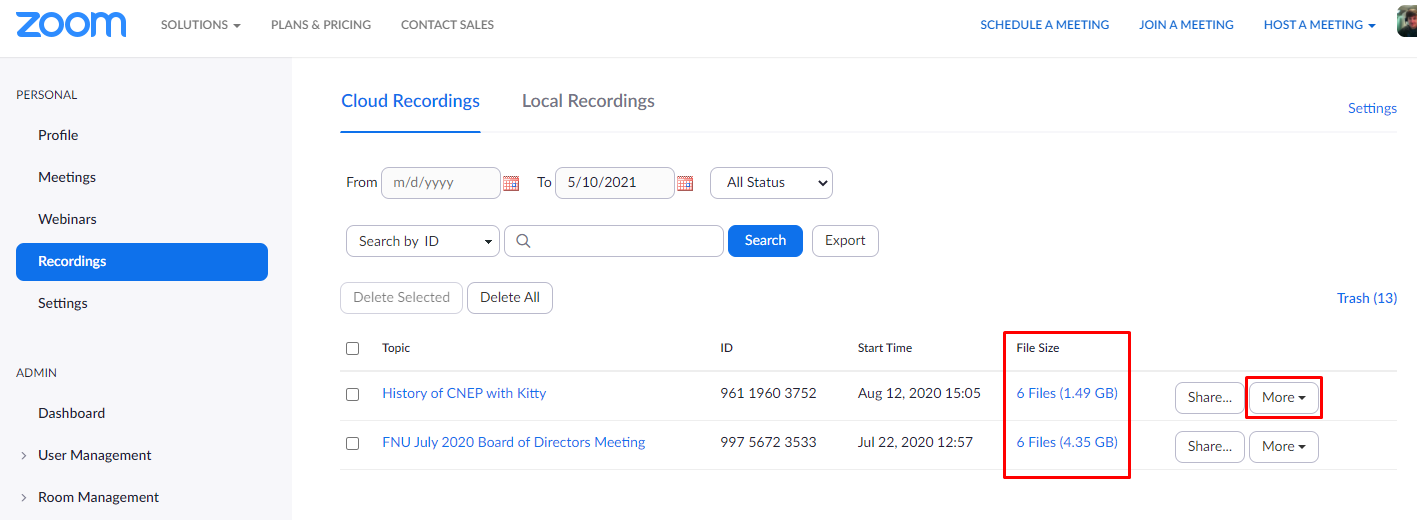Screen dimensions: 1417x520
Task: Open Trash (13)
Action: point(1367,298)
